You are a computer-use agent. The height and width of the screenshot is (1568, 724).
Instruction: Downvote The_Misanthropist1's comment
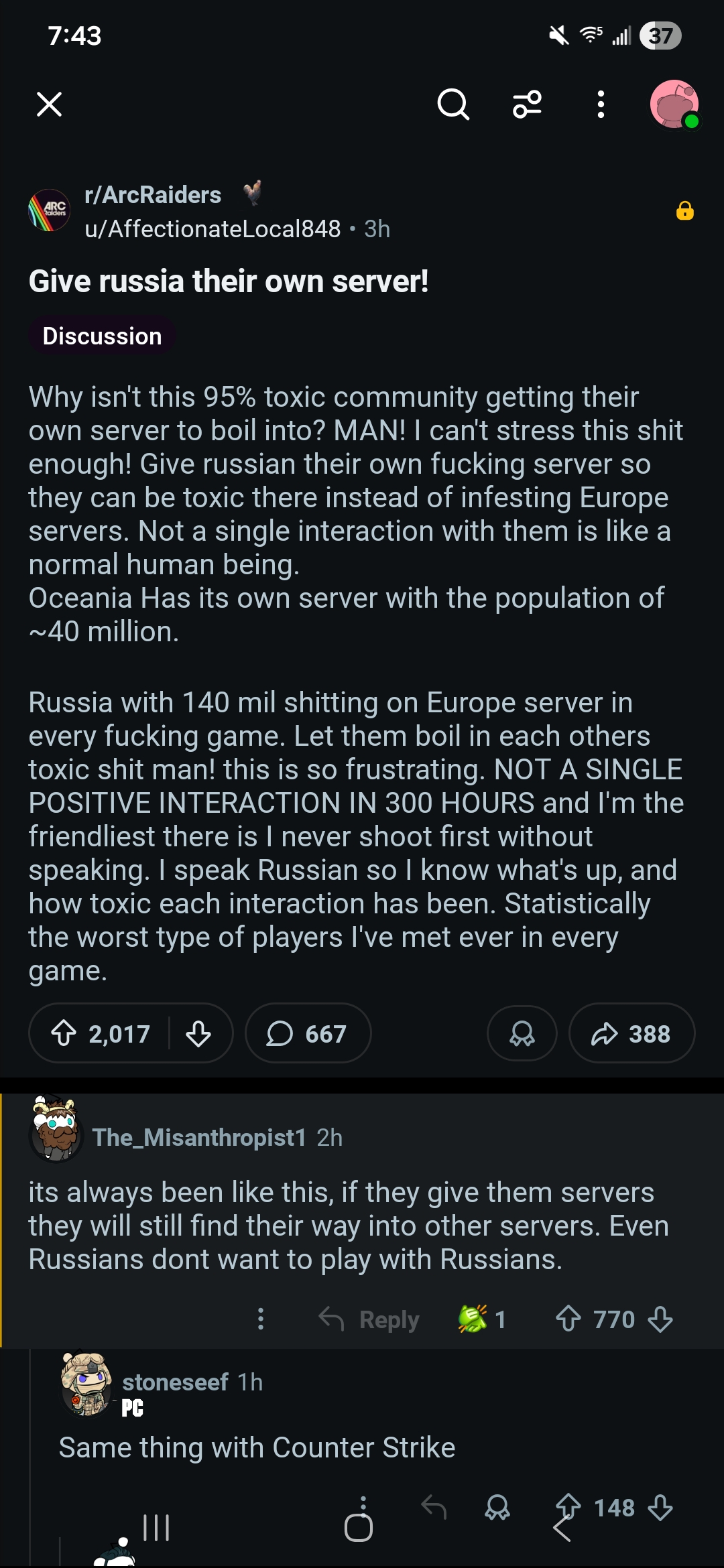click(661, 1319)
